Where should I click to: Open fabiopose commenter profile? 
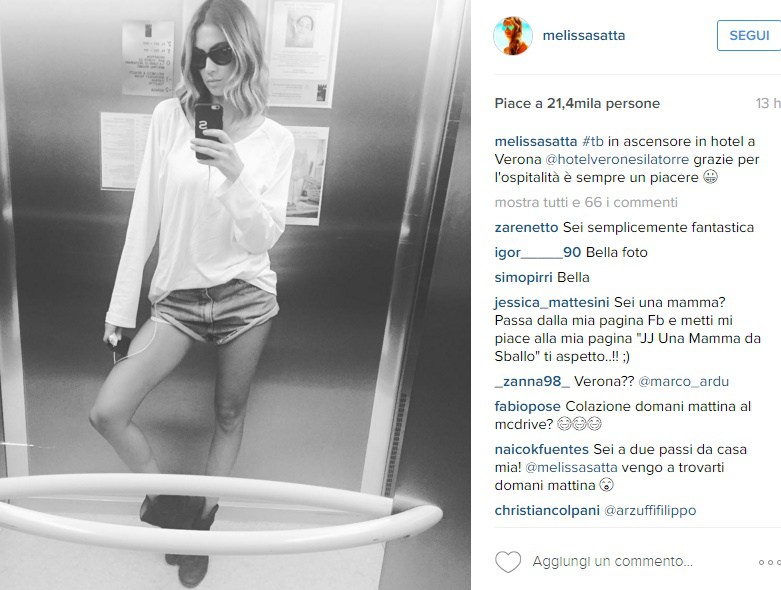pos(527,406)
